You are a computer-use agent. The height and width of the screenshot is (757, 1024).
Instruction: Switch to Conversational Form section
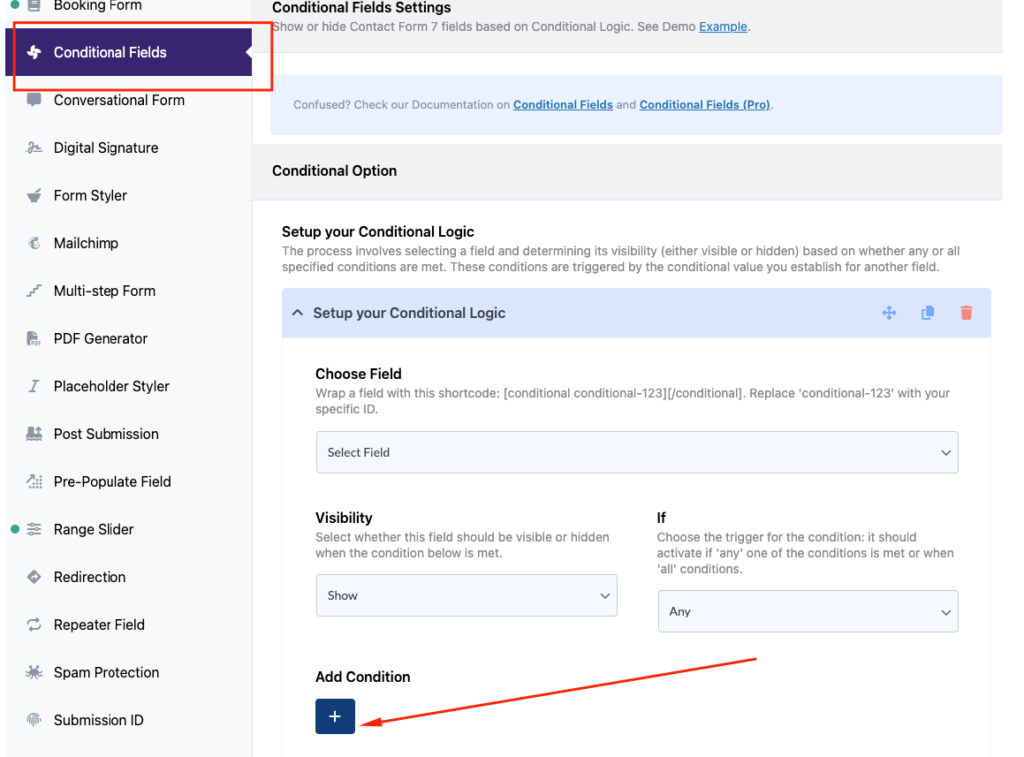tap(118, 100)
